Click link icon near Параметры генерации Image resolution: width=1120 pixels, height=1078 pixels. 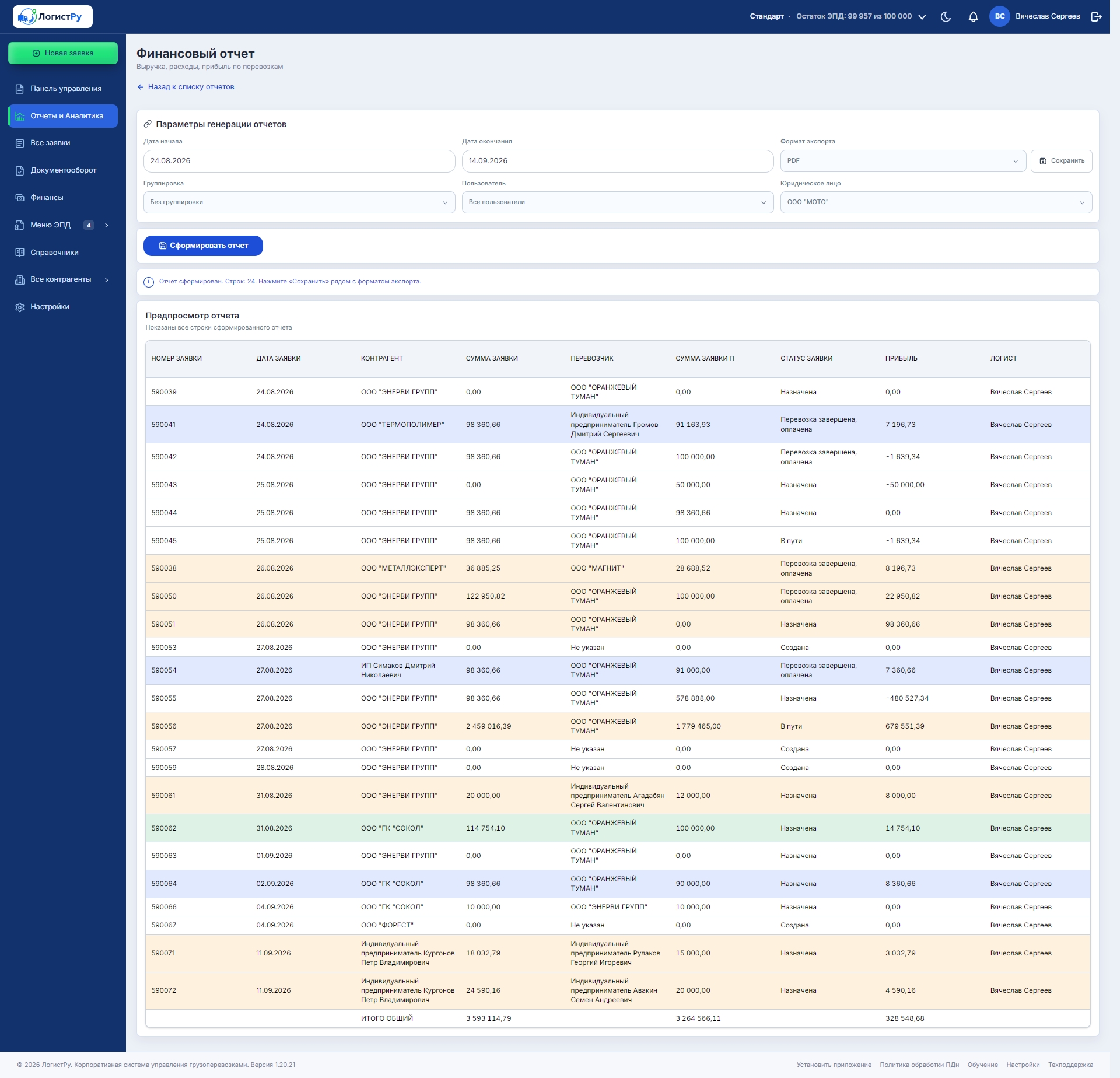[x=148, y=124]
